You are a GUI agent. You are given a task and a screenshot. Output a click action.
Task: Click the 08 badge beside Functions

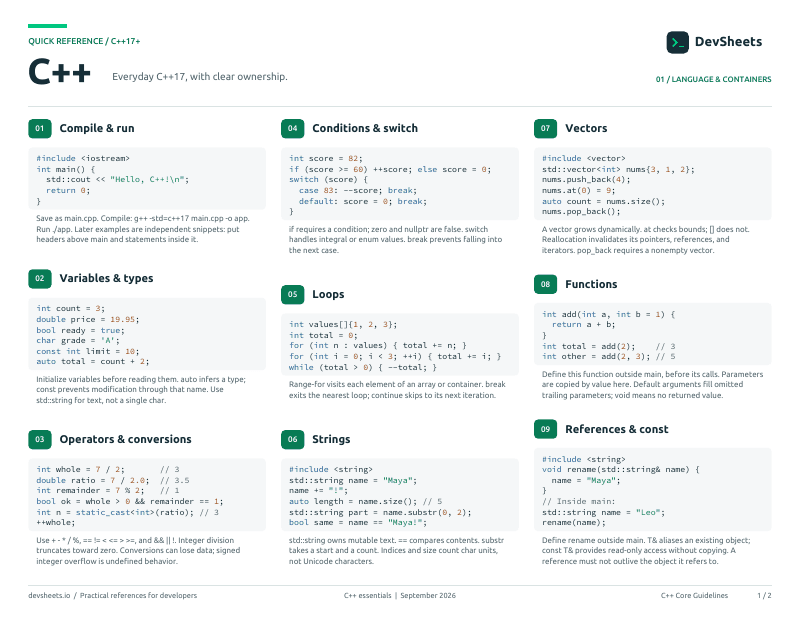click(545, 284)
